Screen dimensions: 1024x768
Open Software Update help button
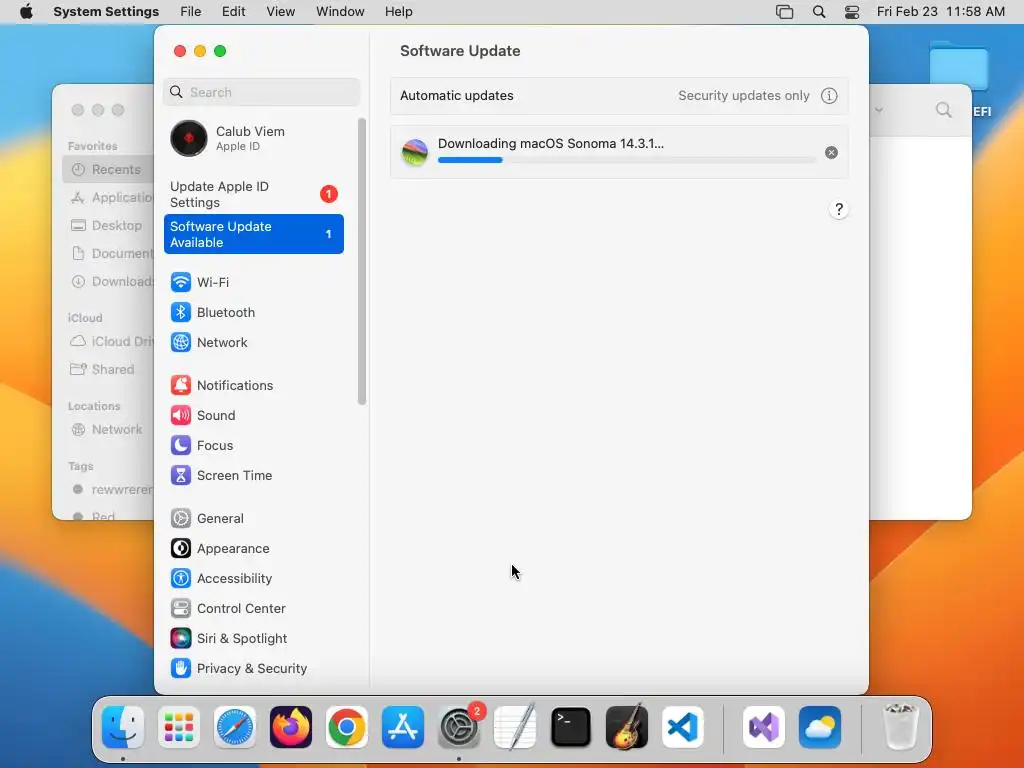(839, 210)
